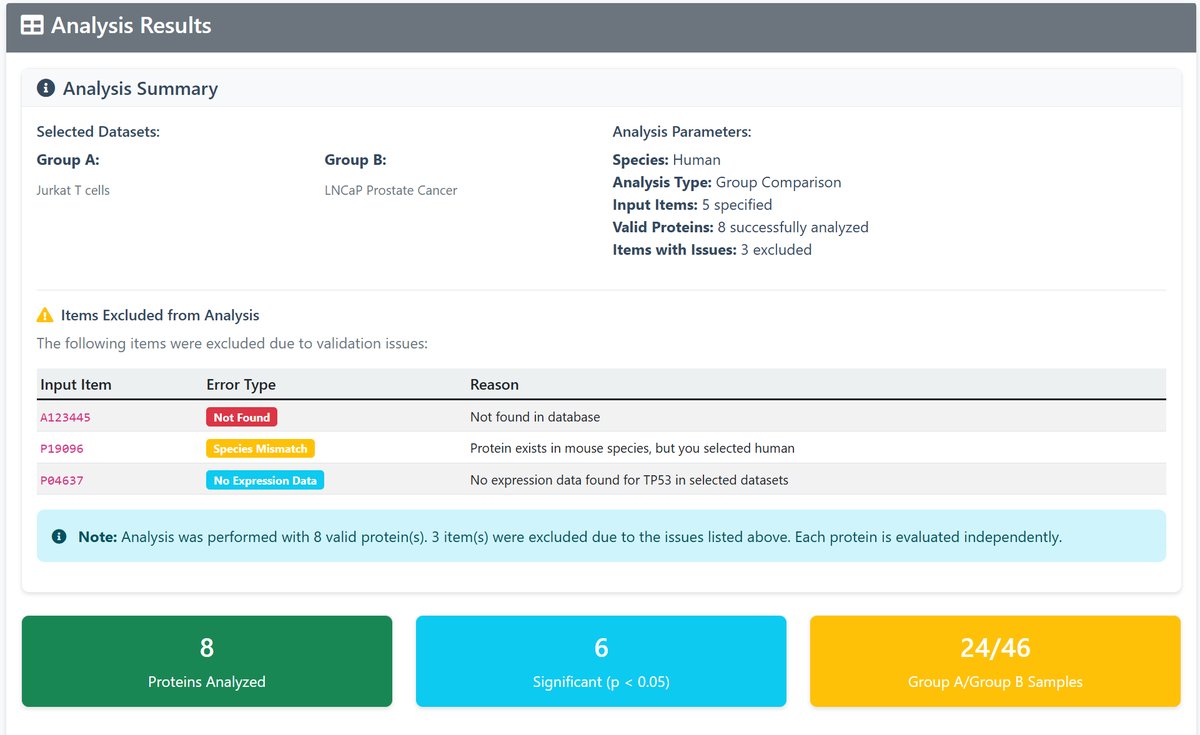Click the blue No Expression Data badge
This screenshot has width=1200, height=735.
tap(265, 480)
